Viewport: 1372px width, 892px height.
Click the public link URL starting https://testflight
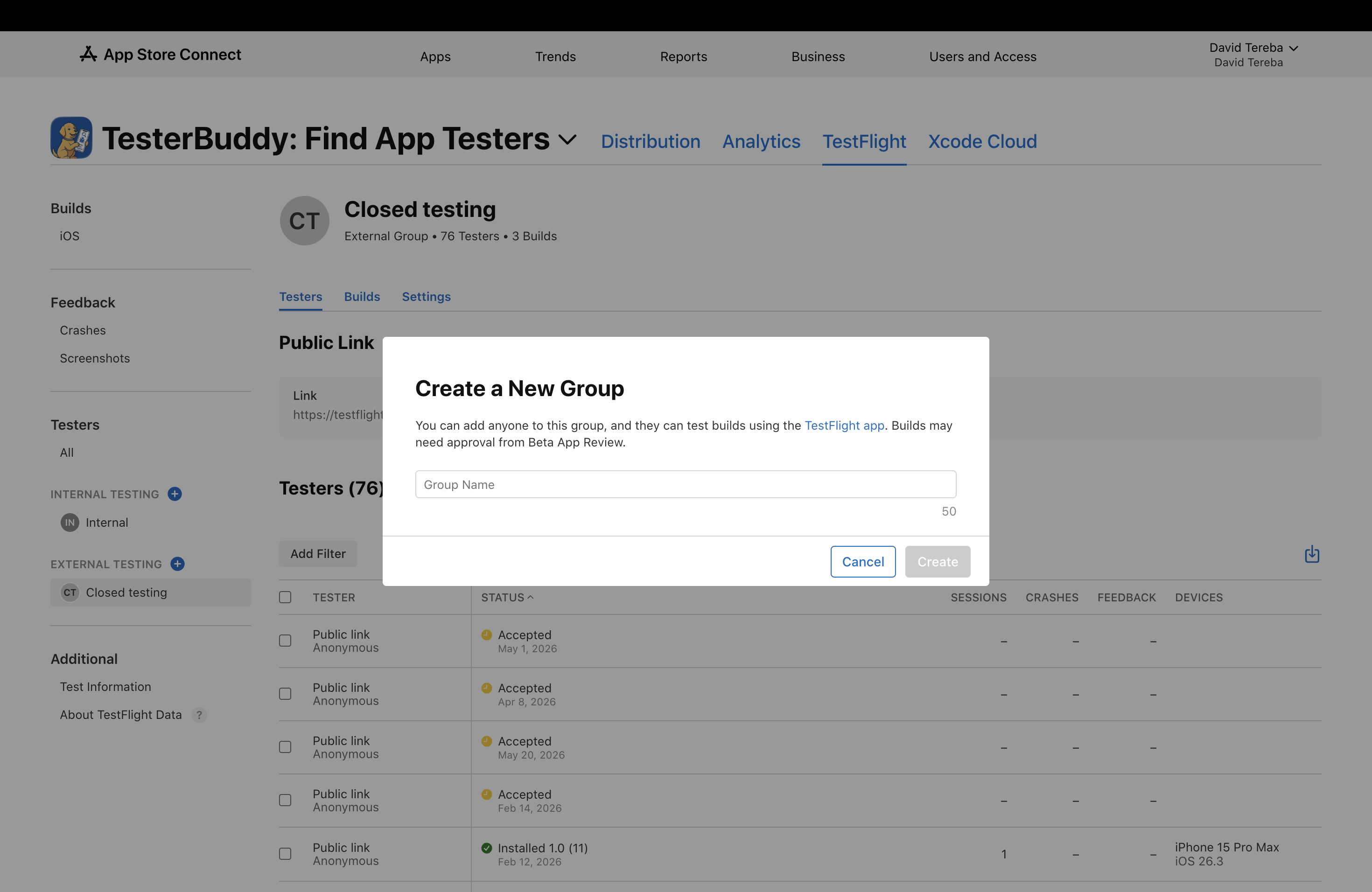[x=338, y=415]
